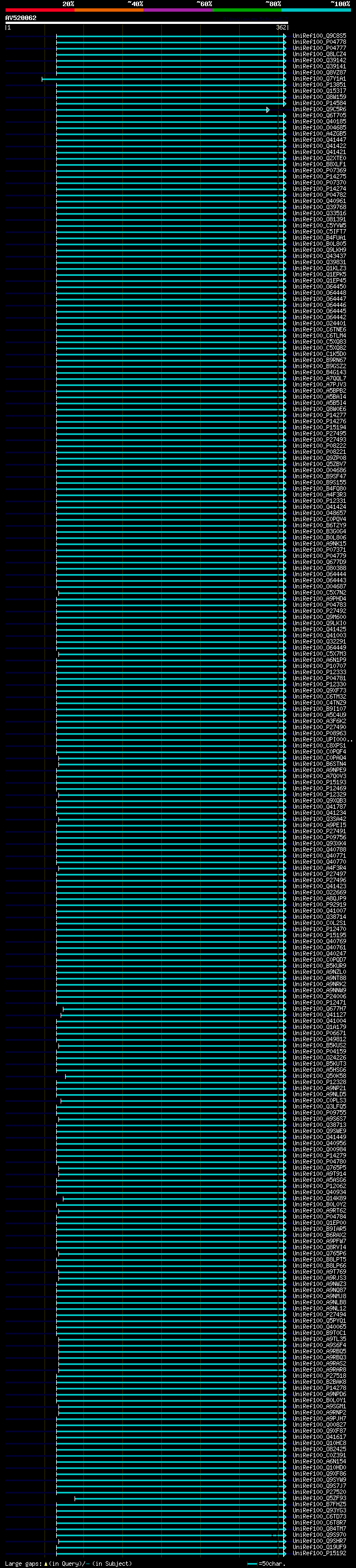The height and width of the screenshot is (1568, 356).
Task: Select the UniRef100_Q38714 label
Action: pos(319,917)
